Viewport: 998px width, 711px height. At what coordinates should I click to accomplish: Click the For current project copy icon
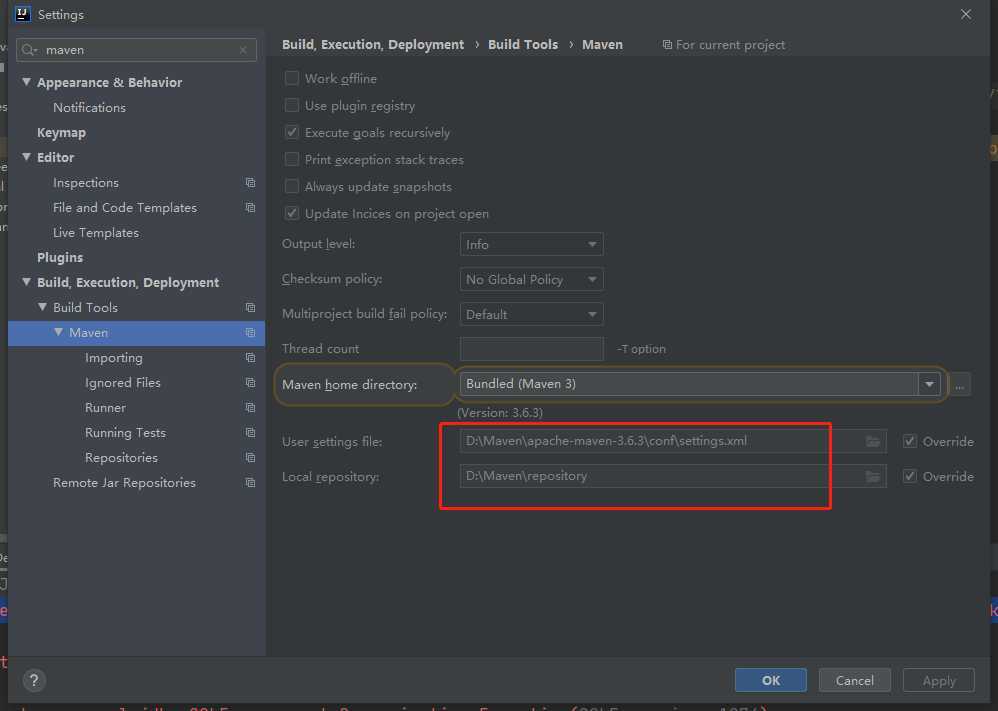pos(667,45)
